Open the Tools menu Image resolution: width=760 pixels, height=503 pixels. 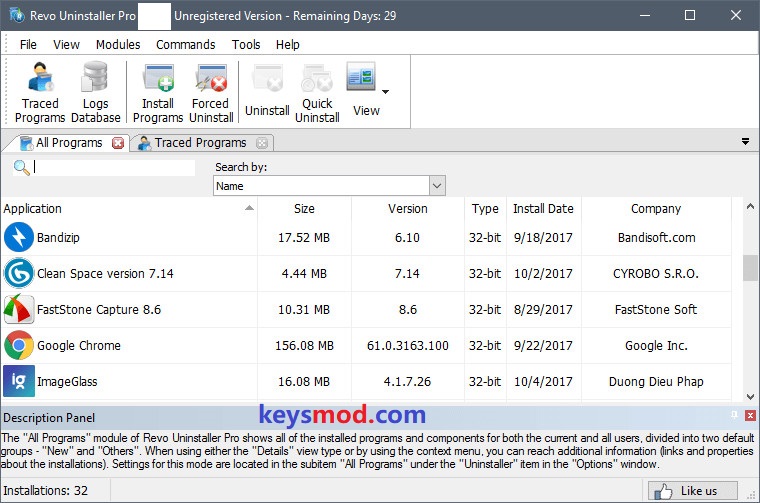point(246,45)
